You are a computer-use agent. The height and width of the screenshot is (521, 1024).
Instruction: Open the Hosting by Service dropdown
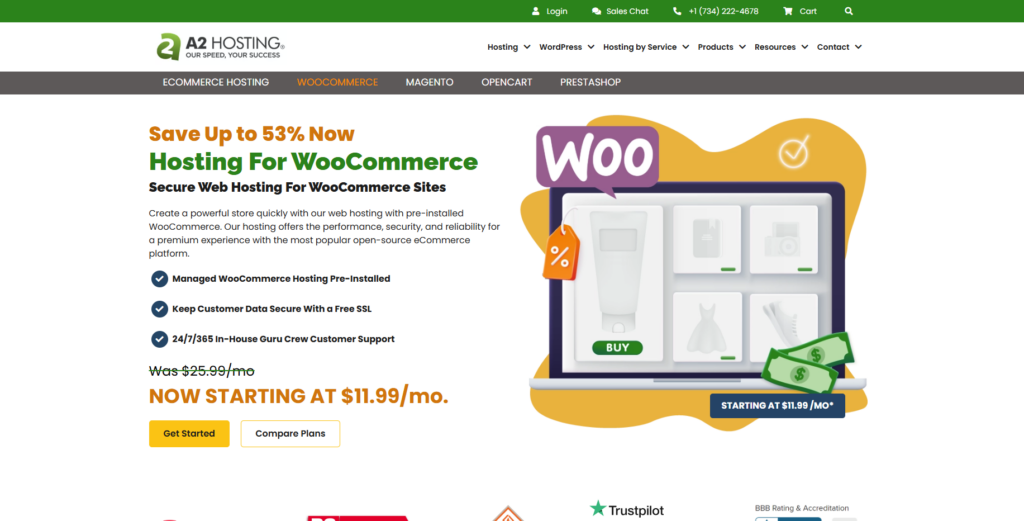point(646,47)
